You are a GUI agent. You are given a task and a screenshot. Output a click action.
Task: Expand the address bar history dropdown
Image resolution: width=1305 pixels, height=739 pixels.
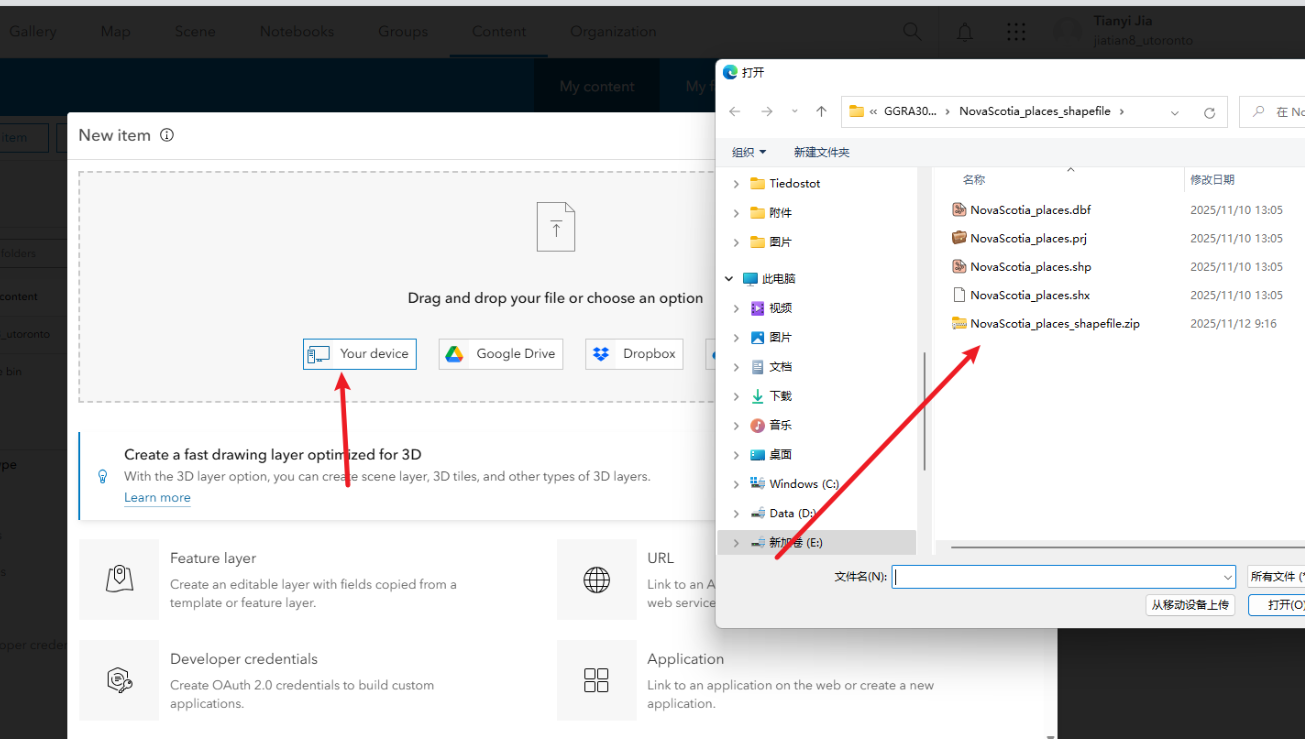pyautogui.click(x=1175, y=113)
